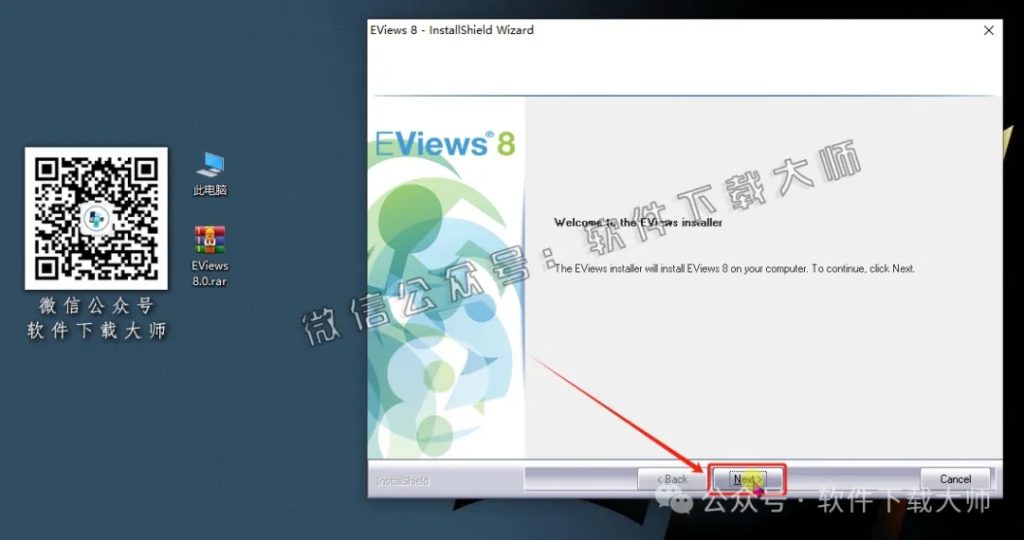Click the 'EViews 8 - InstallShield Wizard' title text
This screenshot has height=540, width=1024.
tap(452, 30)
